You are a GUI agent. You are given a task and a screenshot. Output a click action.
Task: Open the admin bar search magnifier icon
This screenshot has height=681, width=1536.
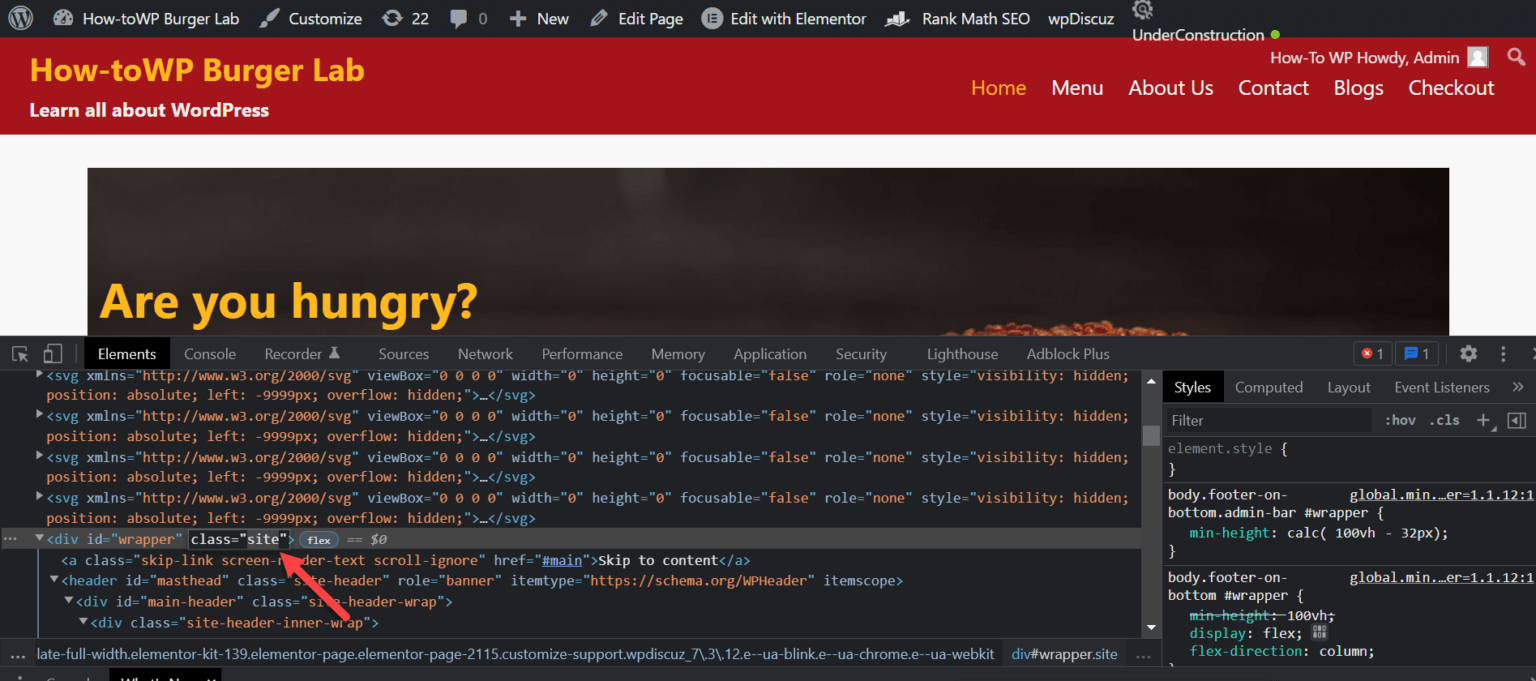tap(1516, 57)
